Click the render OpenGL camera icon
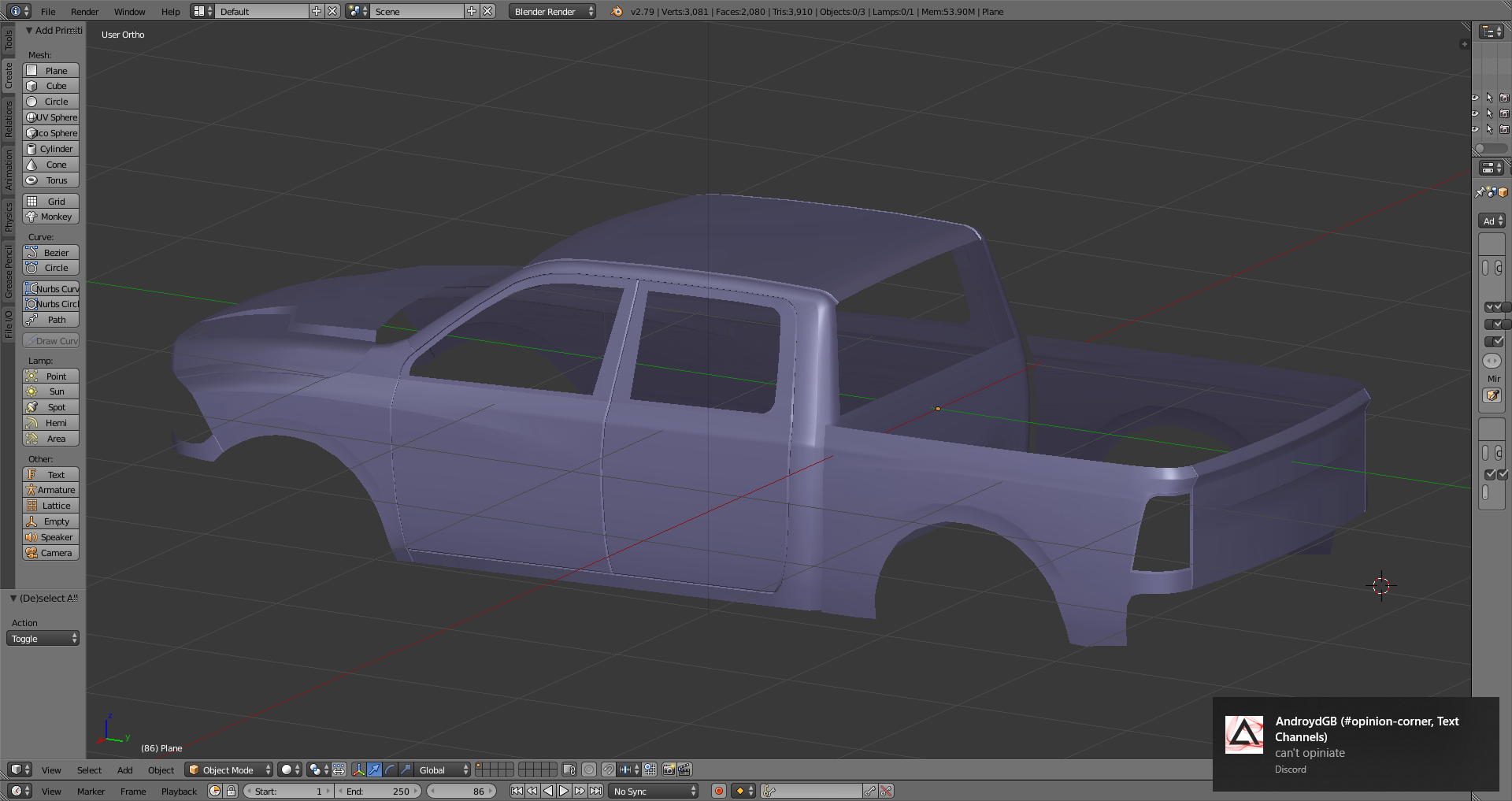The width and height of the screenshot is (1512, 801). (669, 769)
